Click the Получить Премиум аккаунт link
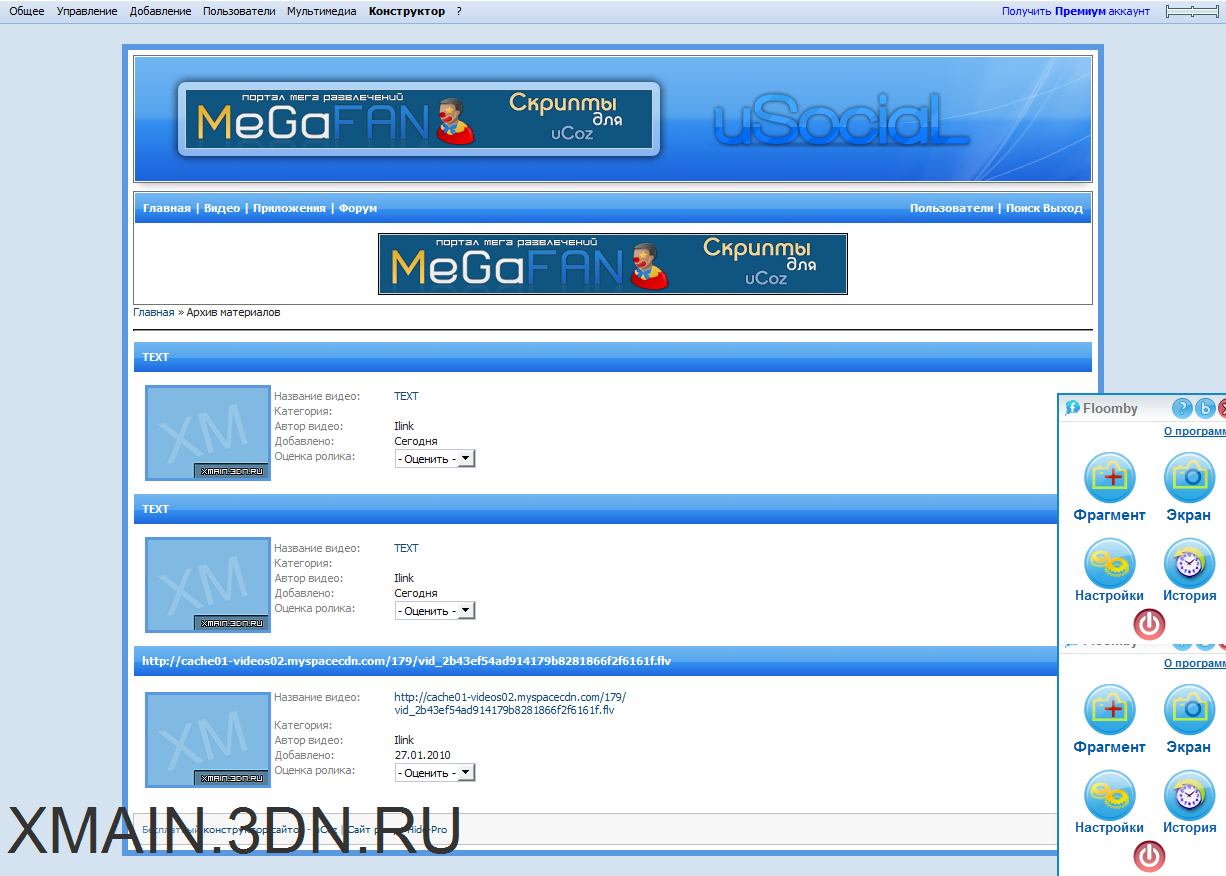 pos(1075,11)
